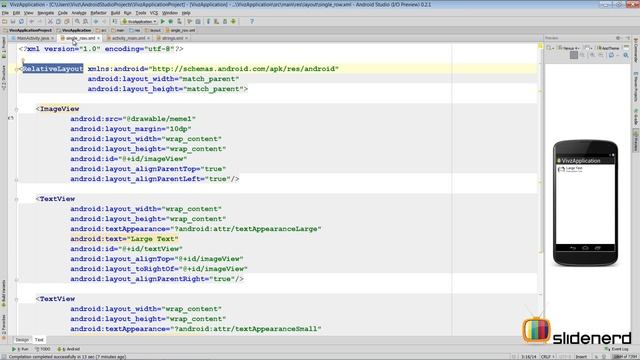Click the Back navigation arrow icon

click(96, 21)
